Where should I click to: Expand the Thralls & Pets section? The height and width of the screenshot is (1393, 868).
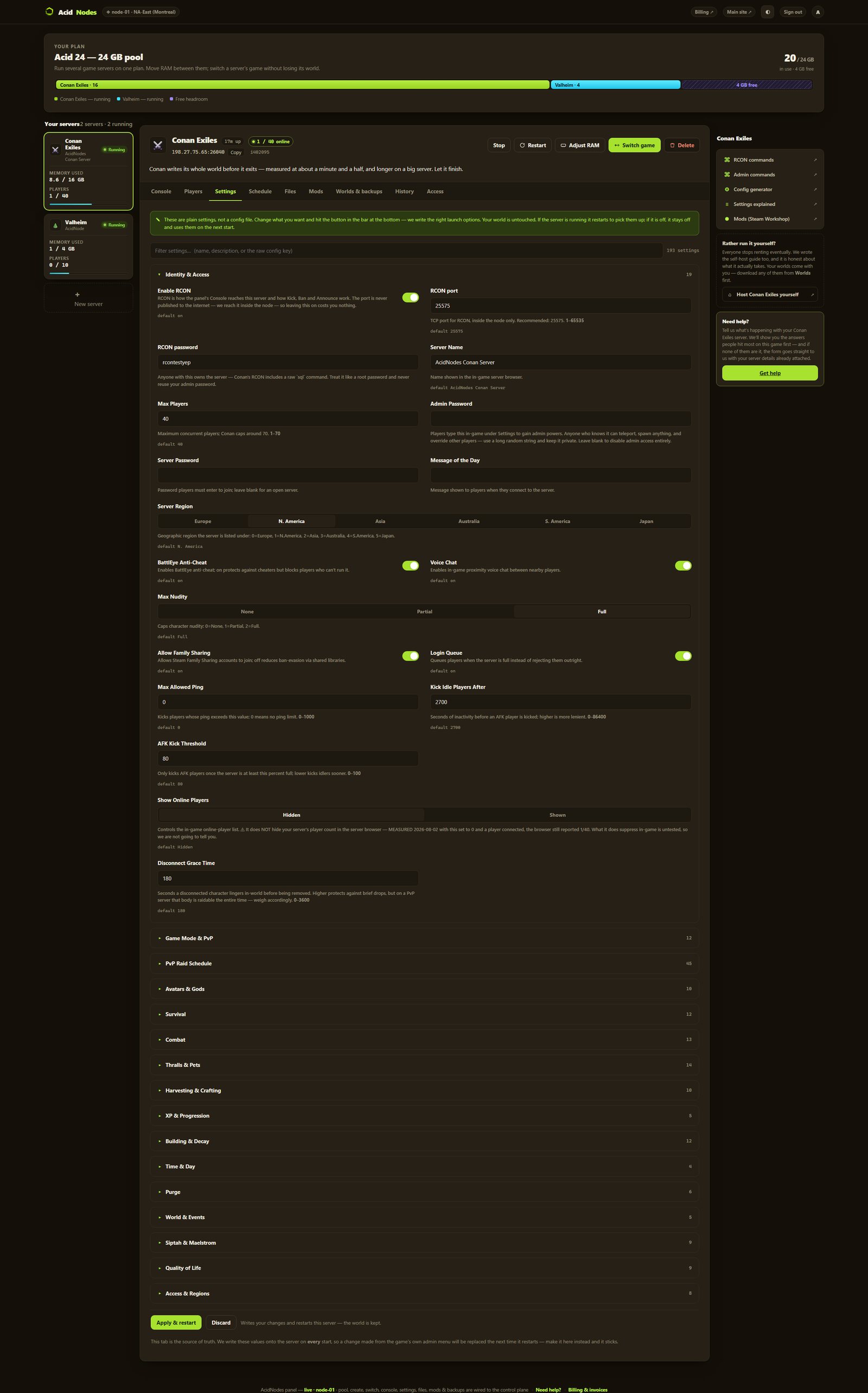click(x=424, y=1065)
